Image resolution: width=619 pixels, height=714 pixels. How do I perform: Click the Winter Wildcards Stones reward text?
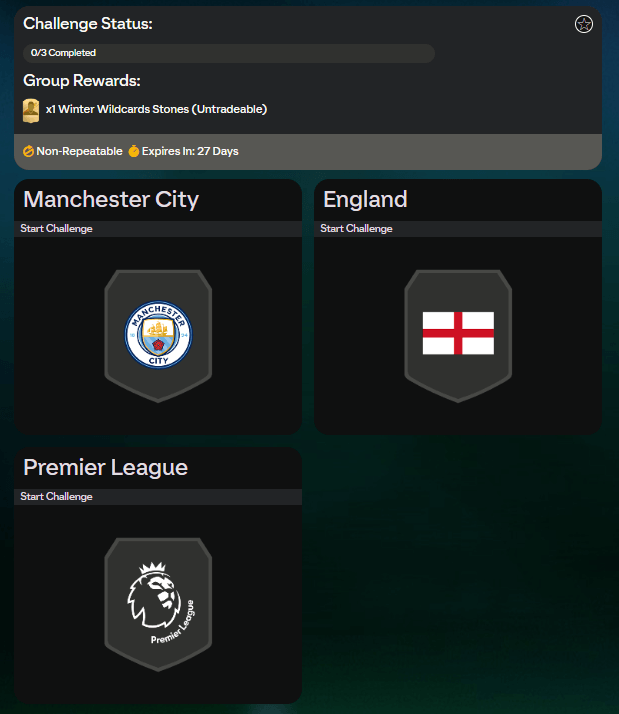click(156, 109)
